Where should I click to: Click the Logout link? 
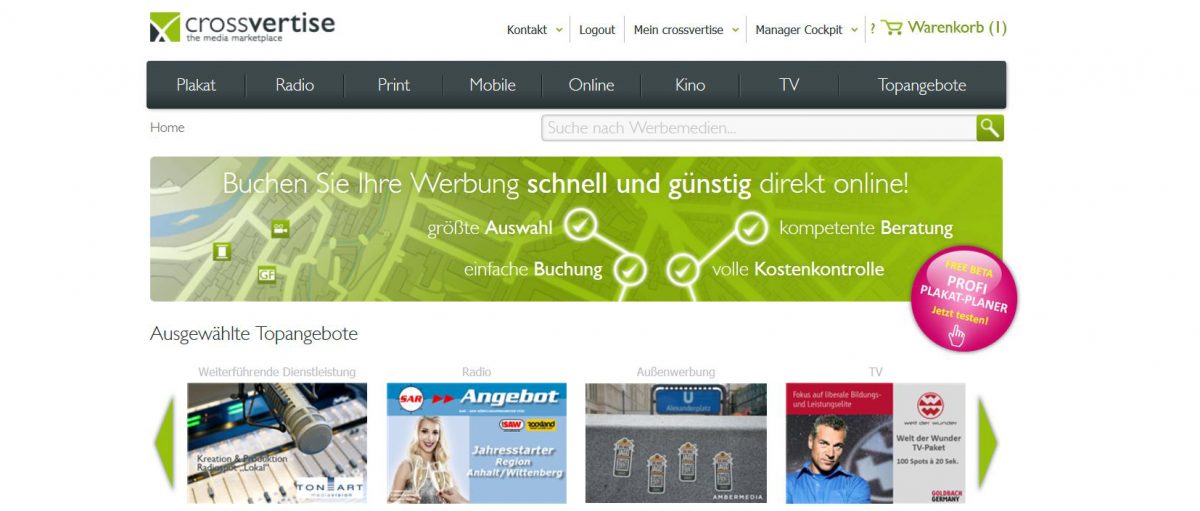click(x=597, y=30)
